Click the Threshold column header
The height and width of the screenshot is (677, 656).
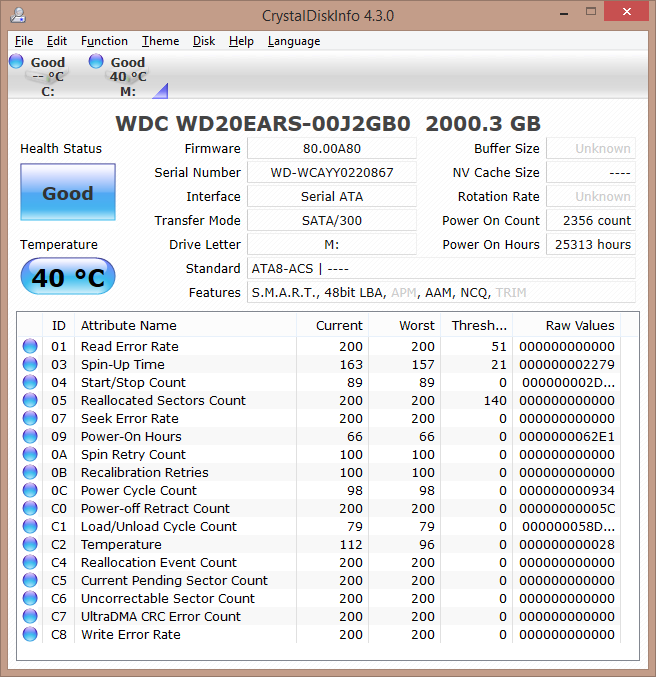click(476, 325)
